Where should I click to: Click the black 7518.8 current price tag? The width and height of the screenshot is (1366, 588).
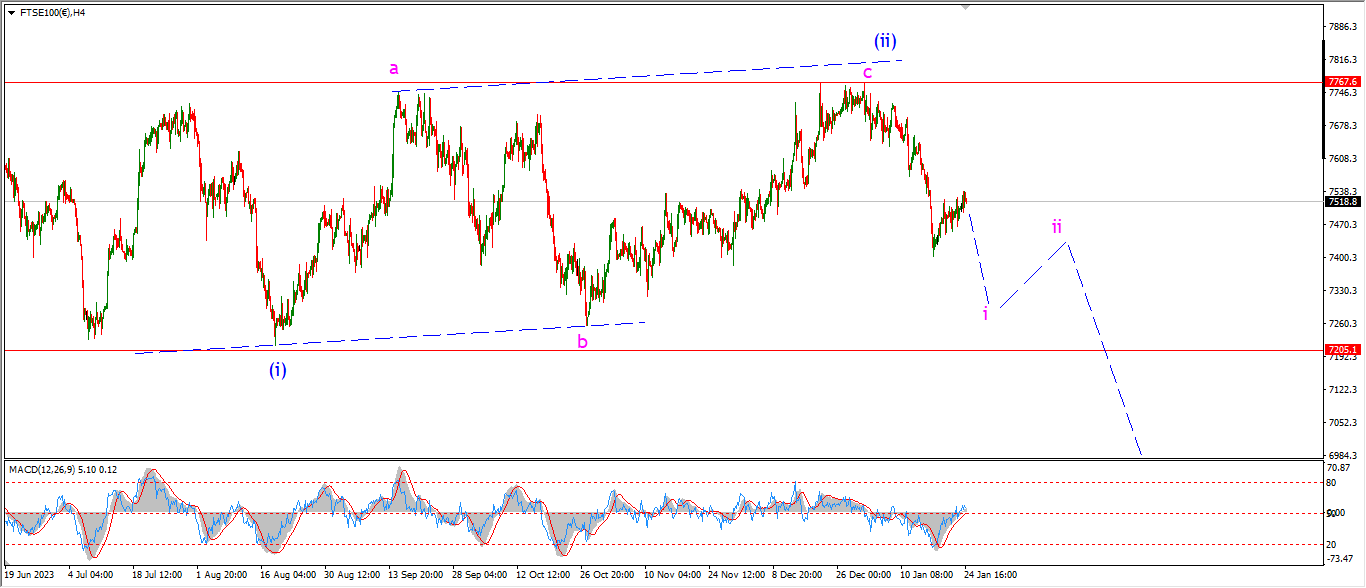pyautogui.click(x=1341, y=201)
